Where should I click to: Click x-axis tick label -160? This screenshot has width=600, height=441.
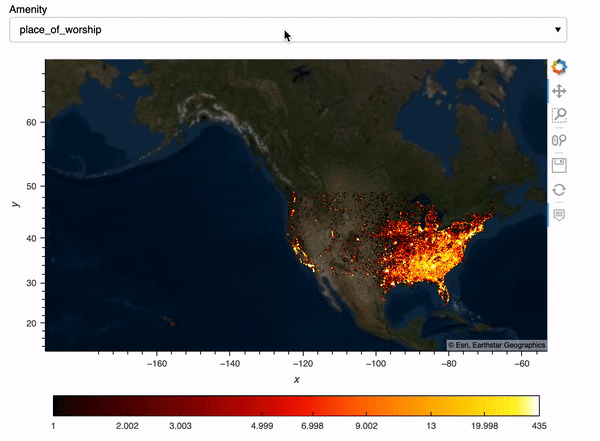coord(157,364)
